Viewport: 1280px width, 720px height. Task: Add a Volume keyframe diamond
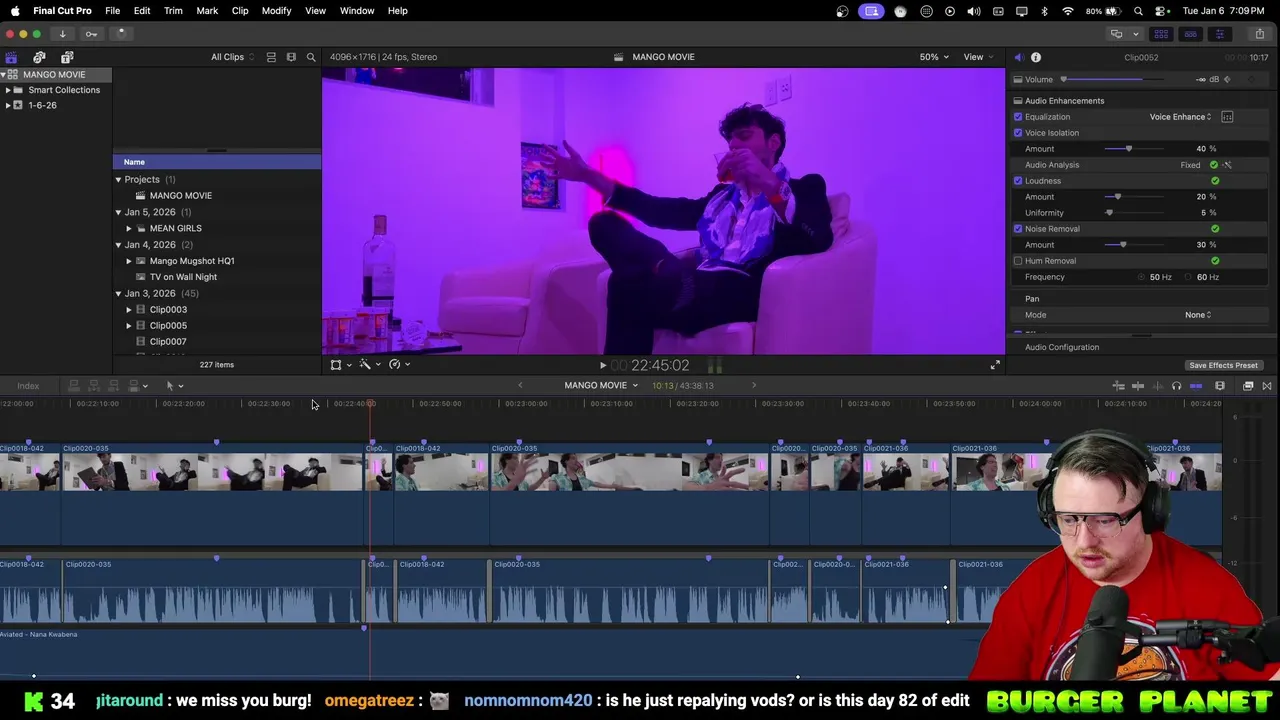pyautogui.click(x=1227, y=79)
